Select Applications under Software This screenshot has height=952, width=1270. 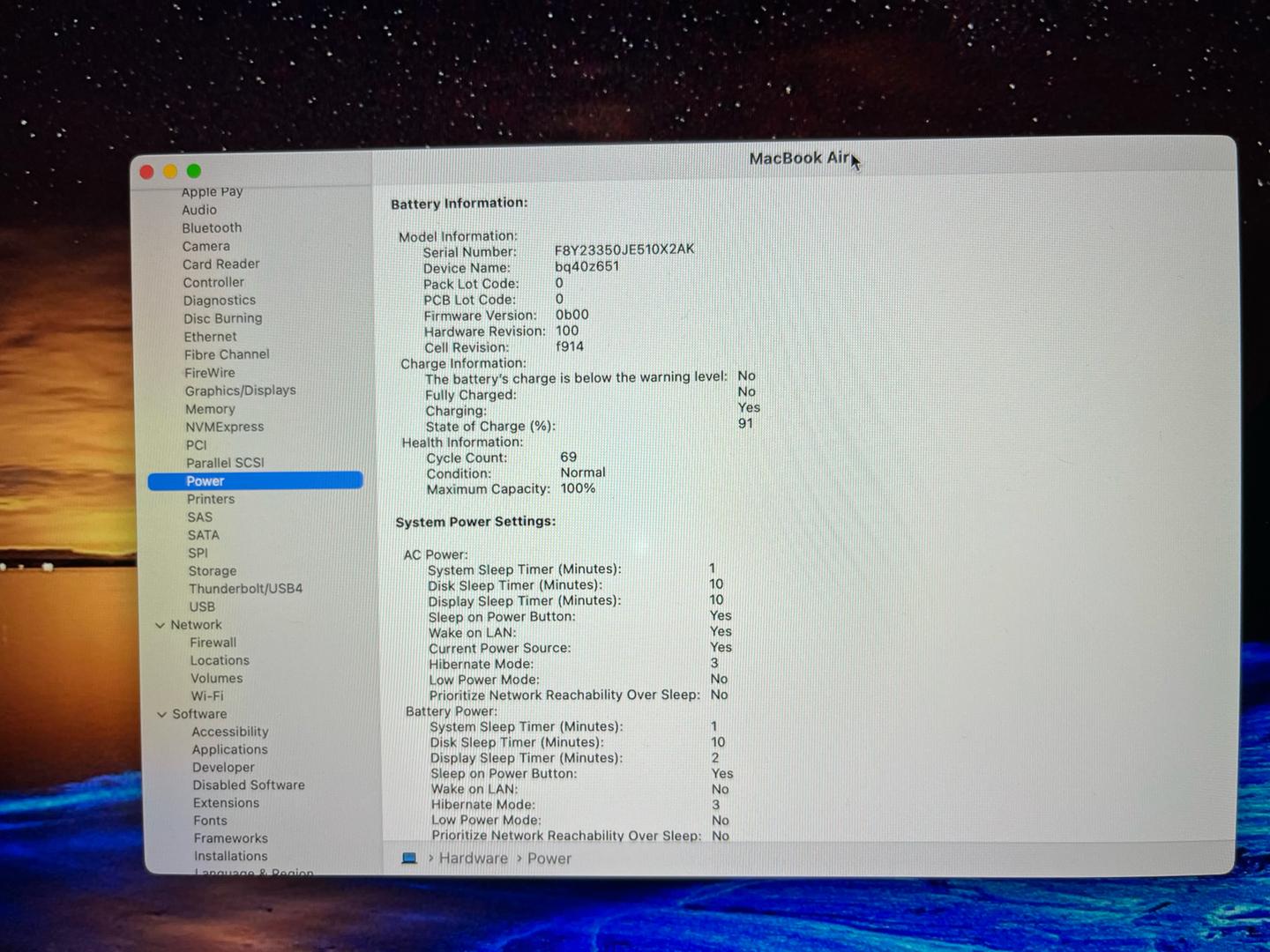click(x=230, y=749)
